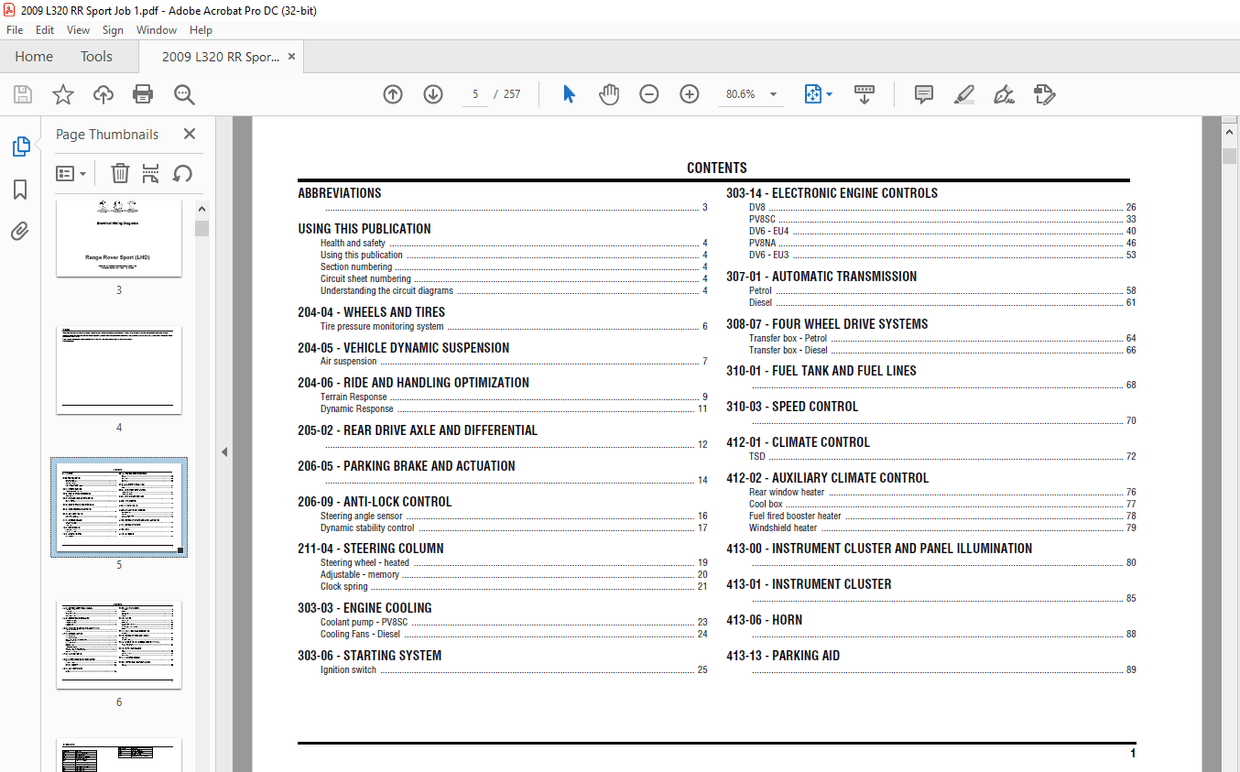Open the Attachments panel
This screenshot has width=1240, height=772.
pyautogui.click(x=20, y=231)
